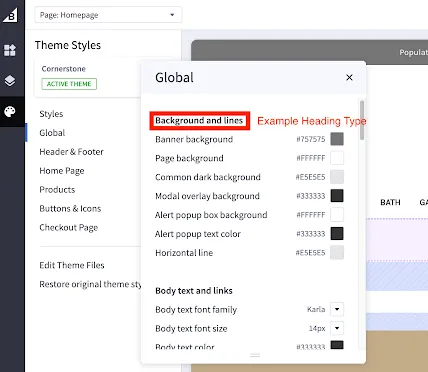The height and width of the screenshot is (372, 428).
Task: Click Common dark background color swatch
Action: point(337,177)
